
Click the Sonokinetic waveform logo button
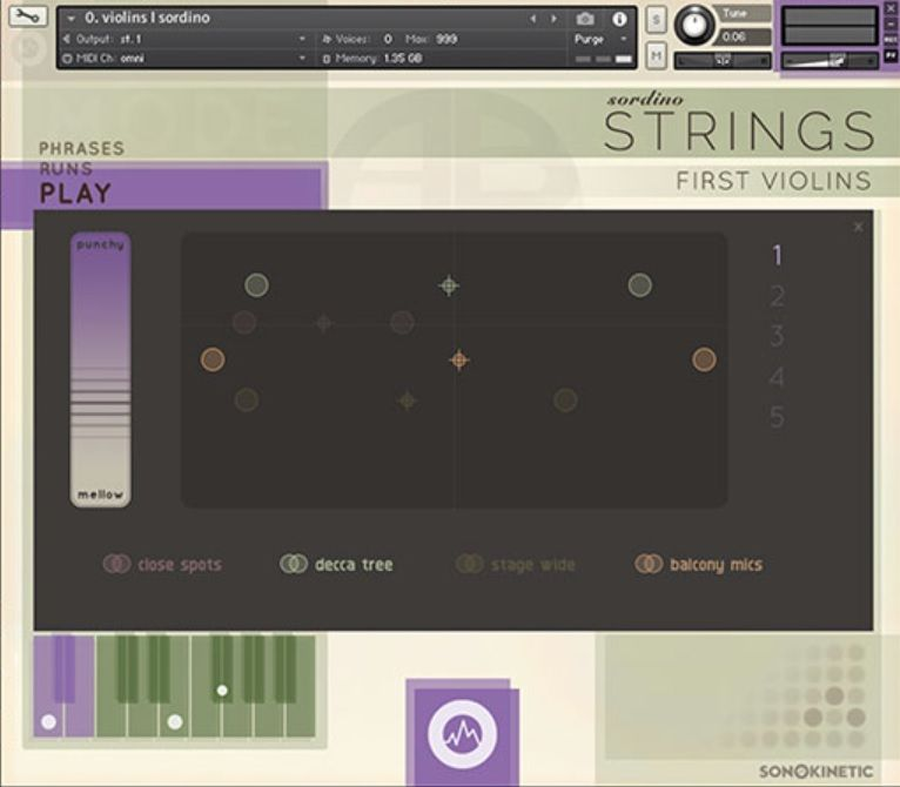click(x=463, y=734)
